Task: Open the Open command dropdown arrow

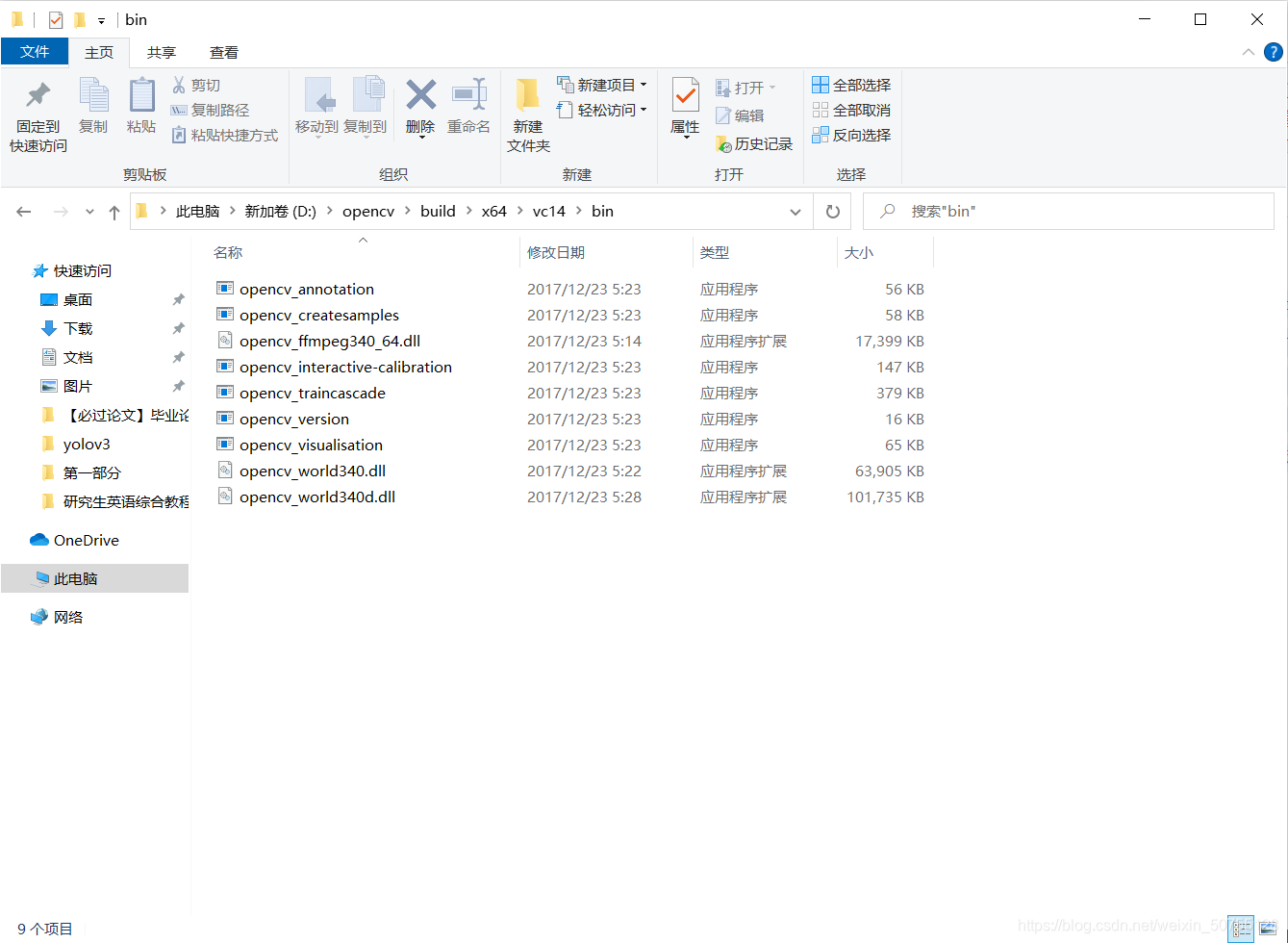Action: tap(771, 89)
